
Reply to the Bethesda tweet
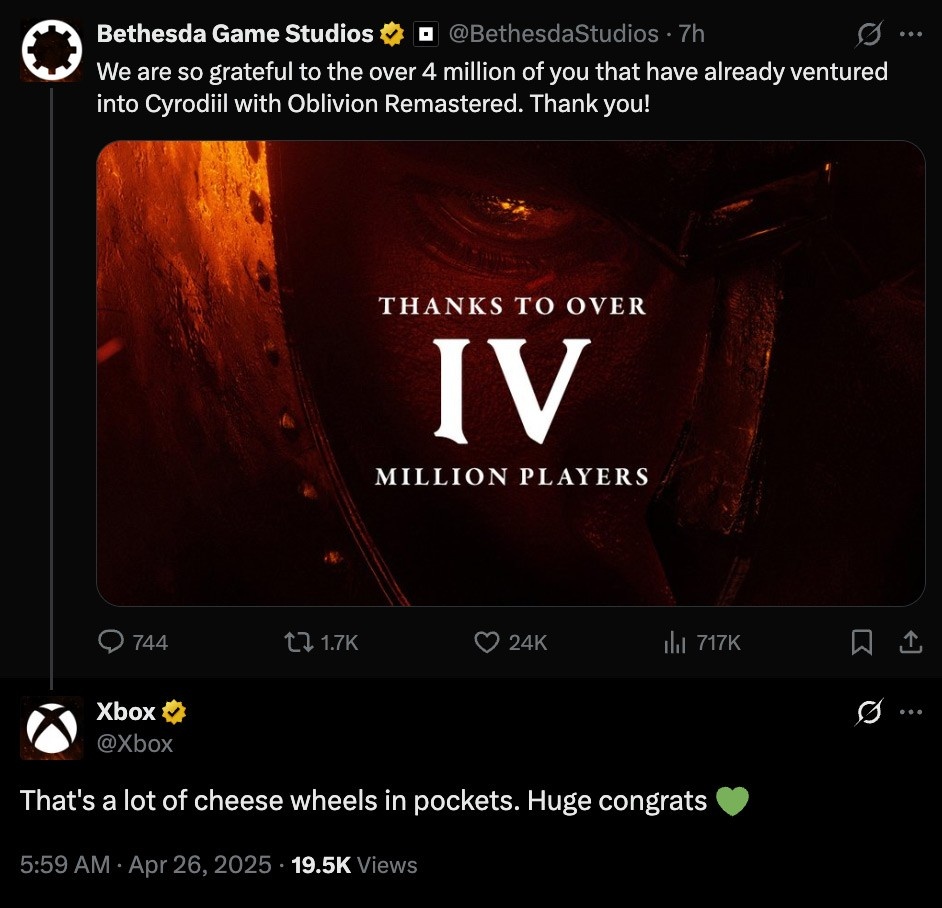[x=133, y=642]
